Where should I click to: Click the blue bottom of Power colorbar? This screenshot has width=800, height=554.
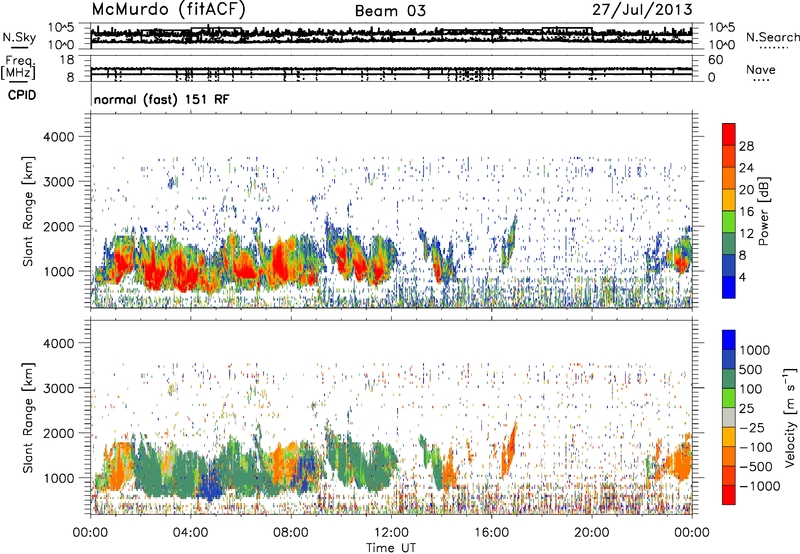click(729, 287)
